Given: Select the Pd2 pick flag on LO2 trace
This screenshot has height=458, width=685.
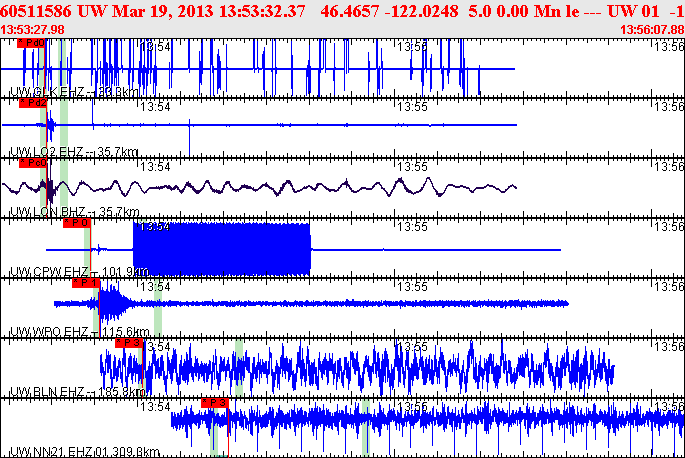Looking at the screenshot, I should tap(33, 103).
